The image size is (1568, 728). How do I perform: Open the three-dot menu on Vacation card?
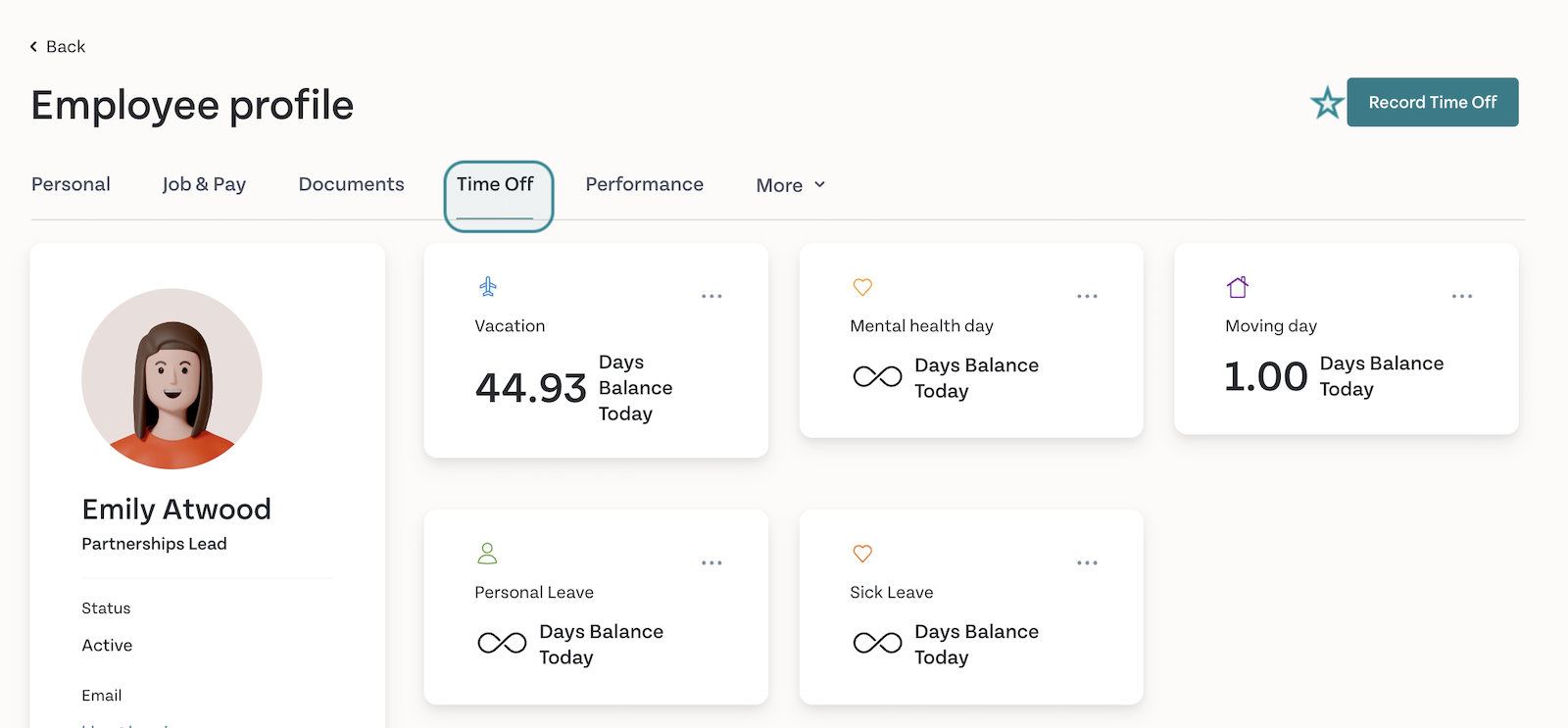[711, 296]
